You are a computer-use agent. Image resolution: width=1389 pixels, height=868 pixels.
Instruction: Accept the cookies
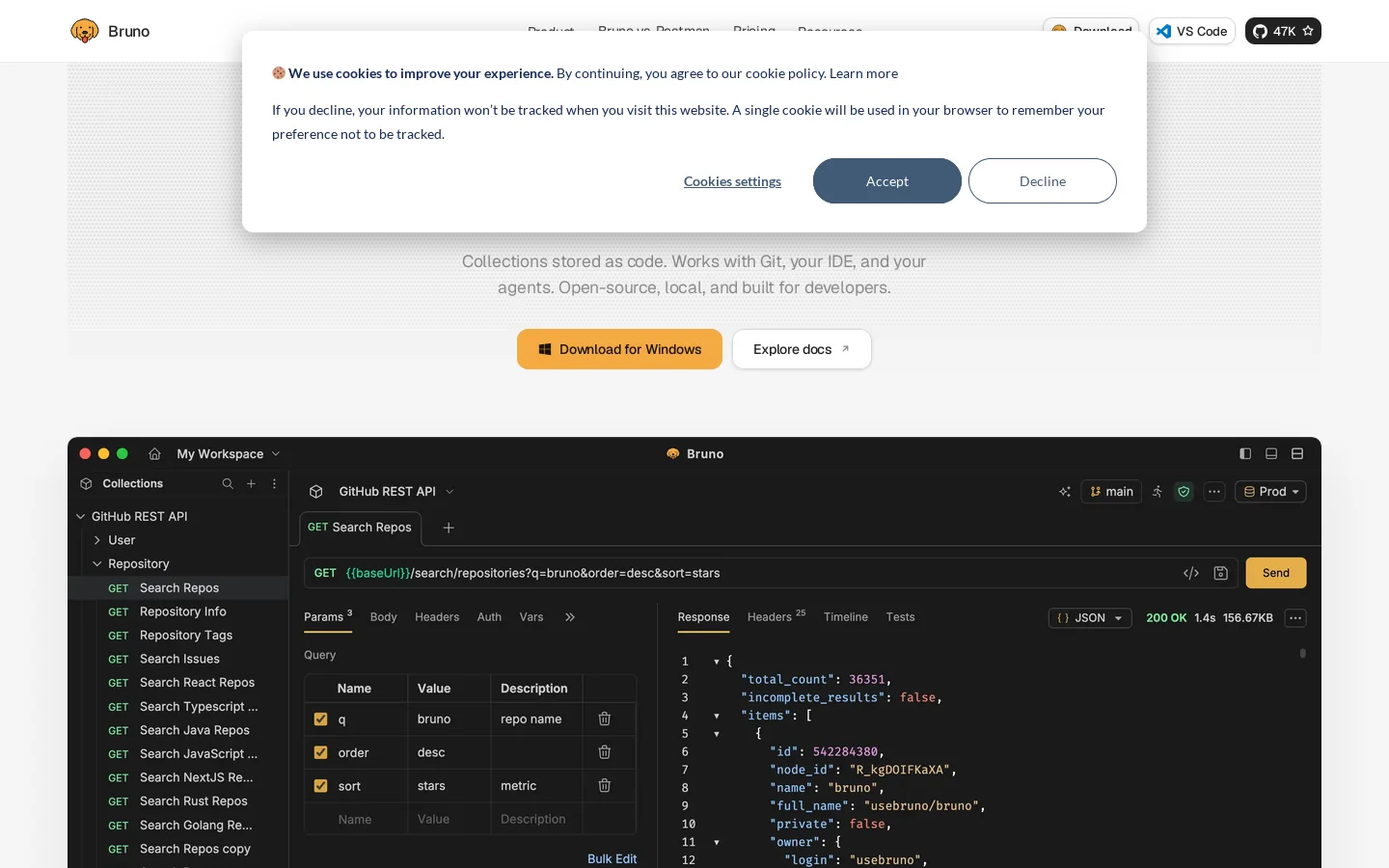pyautogui.click(x=887, y=181)
